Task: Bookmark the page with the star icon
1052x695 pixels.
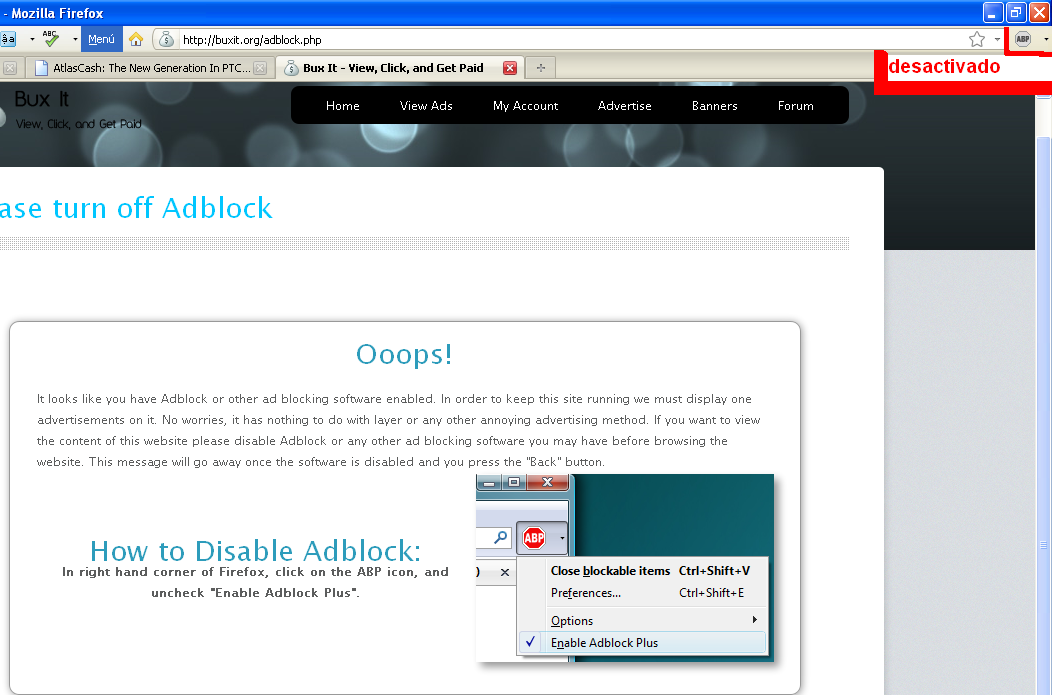Action: click(x=977, y=40)
